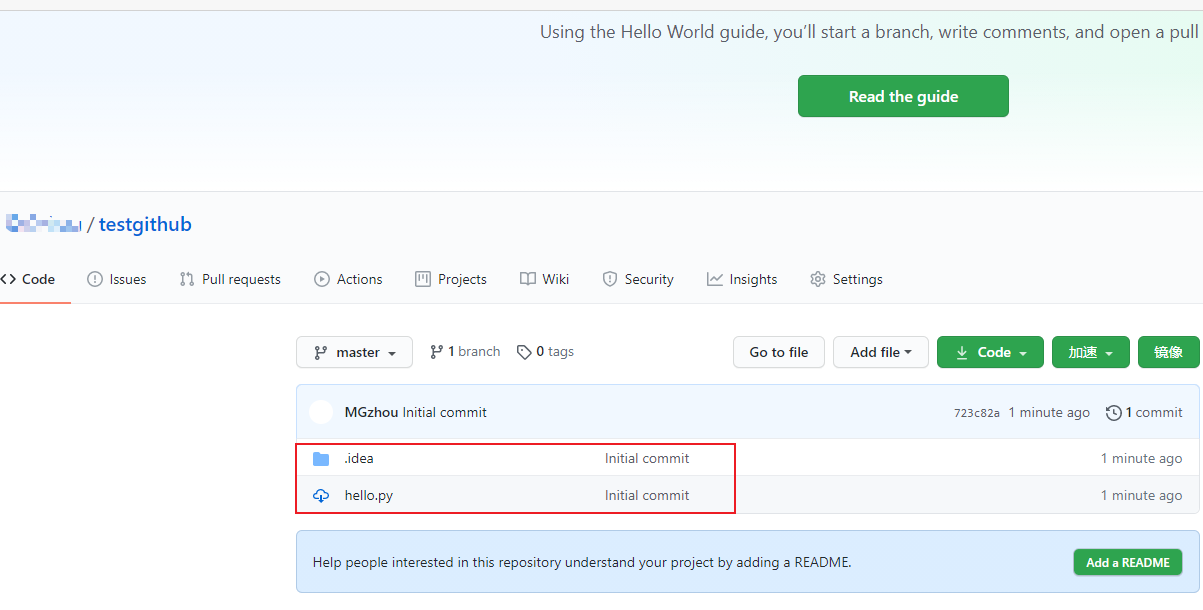Click the branch icon beside 1 branch

(x=437, y=351)
